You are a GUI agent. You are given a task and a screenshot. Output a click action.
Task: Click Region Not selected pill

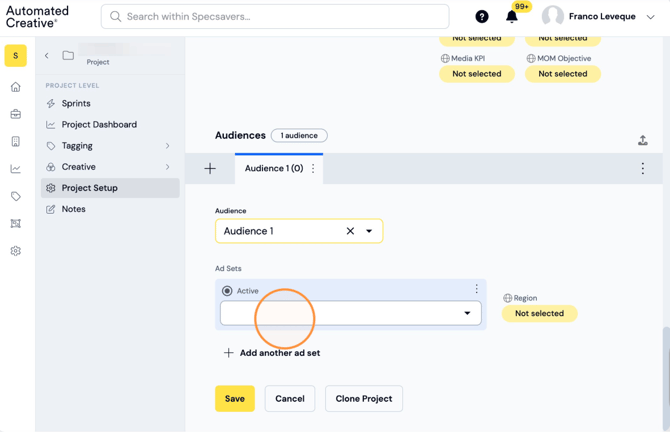(539, 313)
